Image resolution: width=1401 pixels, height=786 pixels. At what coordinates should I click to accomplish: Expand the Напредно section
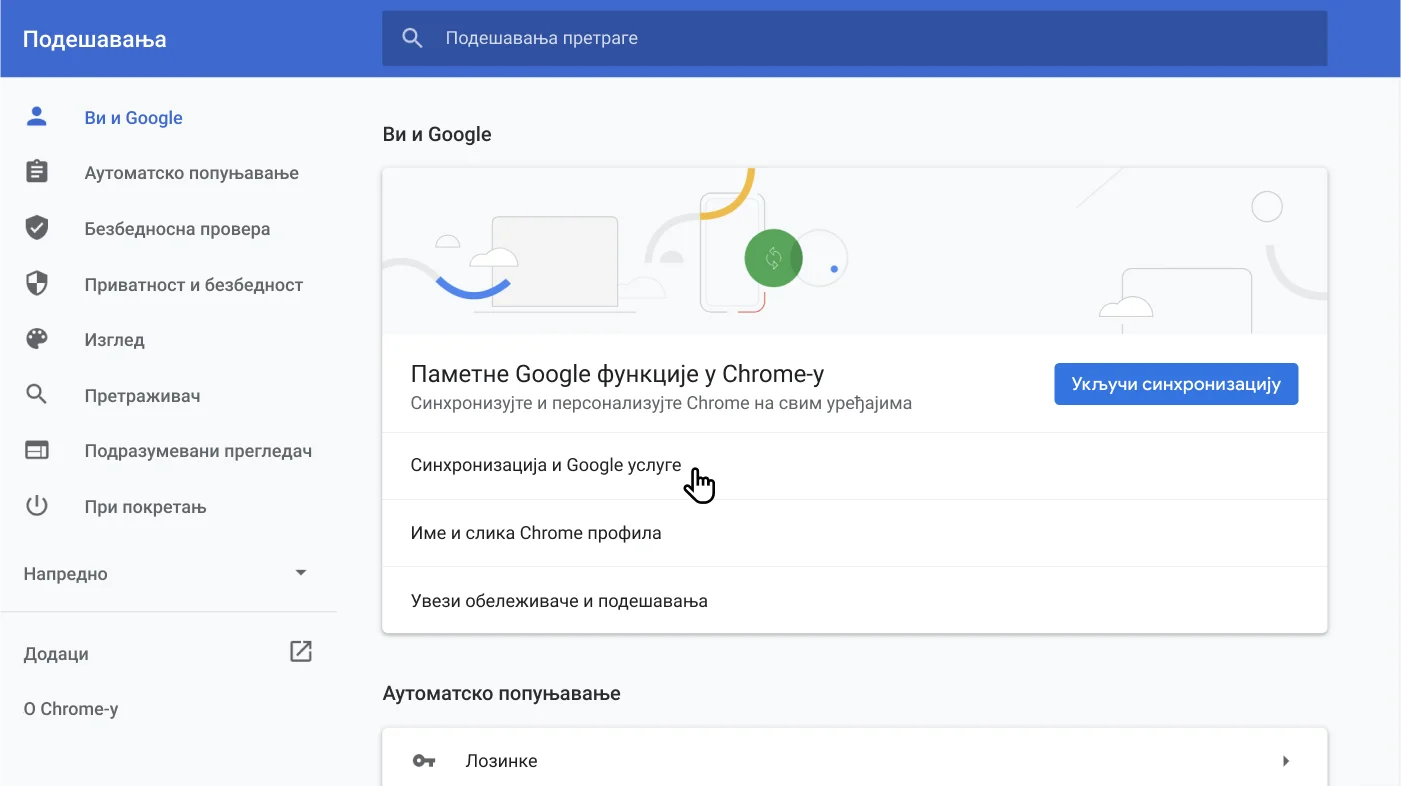[65, 573]
